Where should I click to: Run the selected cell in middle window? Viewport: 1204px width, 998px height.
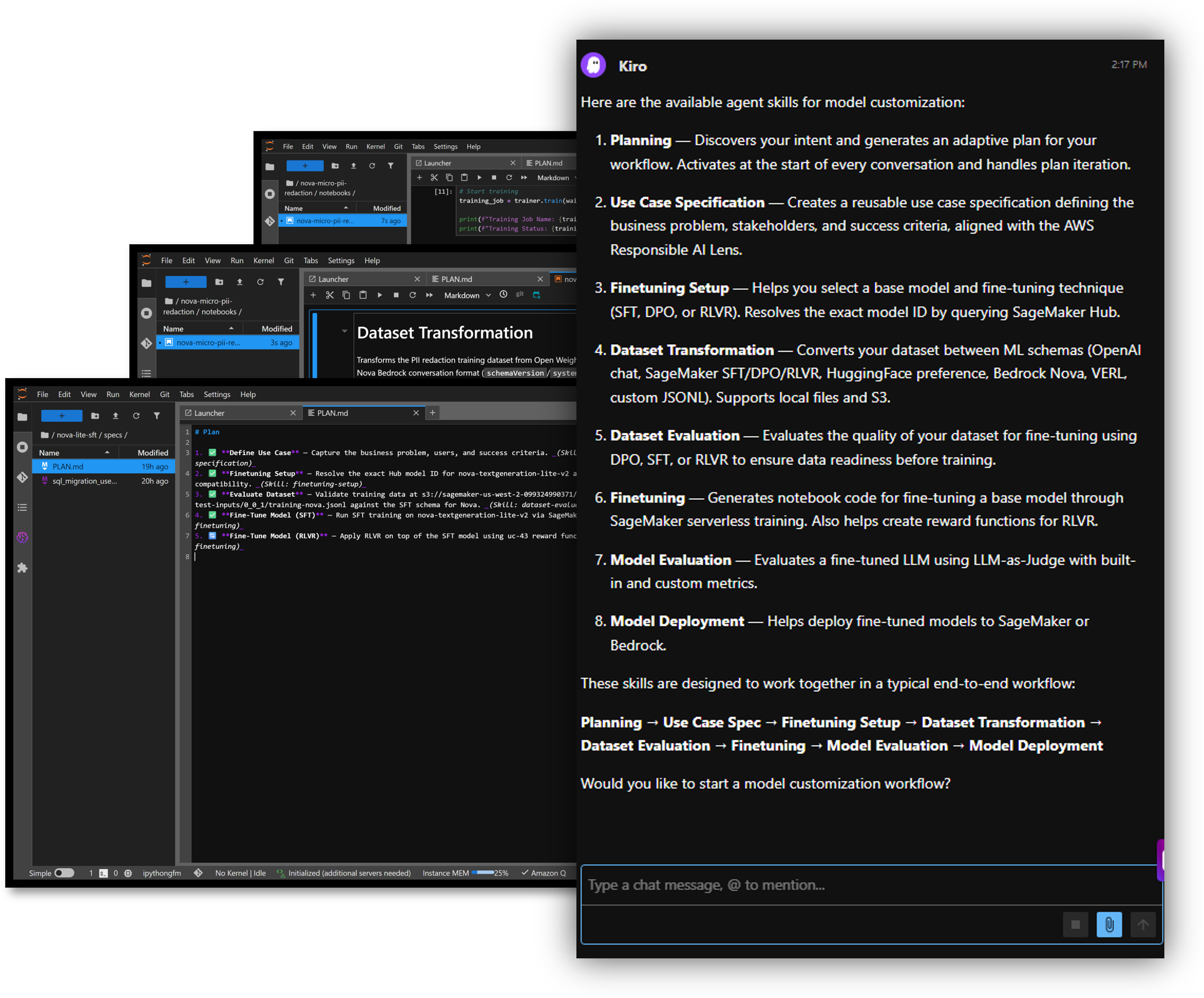[379, 295]
